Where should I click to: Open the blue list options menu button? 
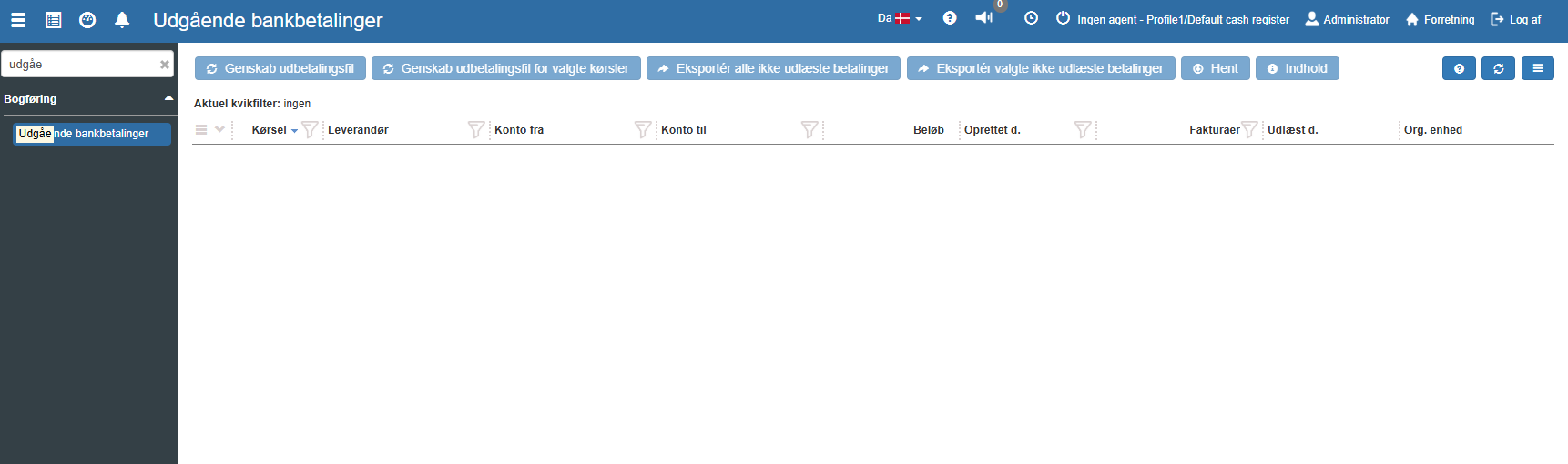point(1538,68)
